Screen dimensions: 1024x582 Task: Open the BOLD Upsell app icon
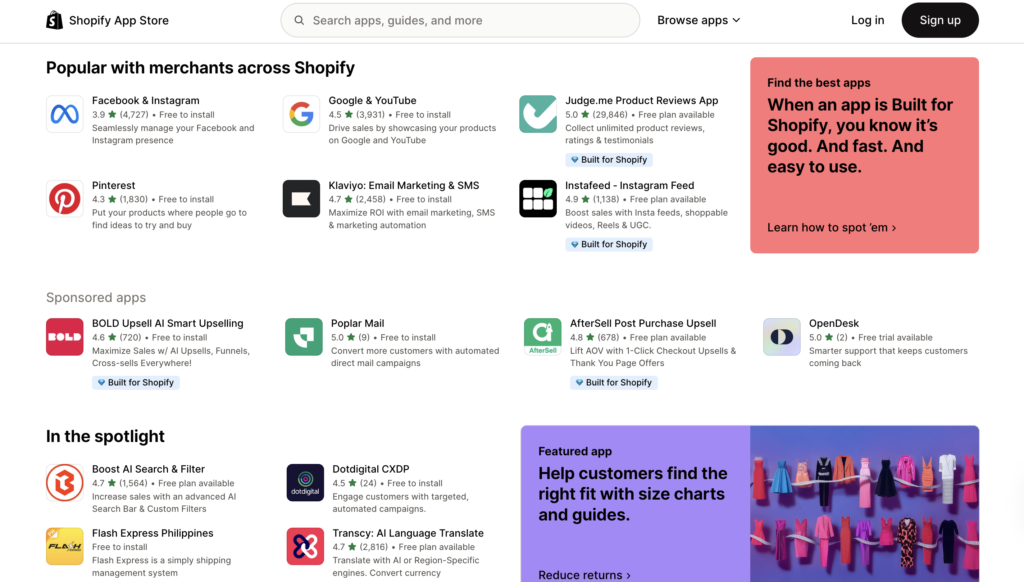(x=65, y=337)
